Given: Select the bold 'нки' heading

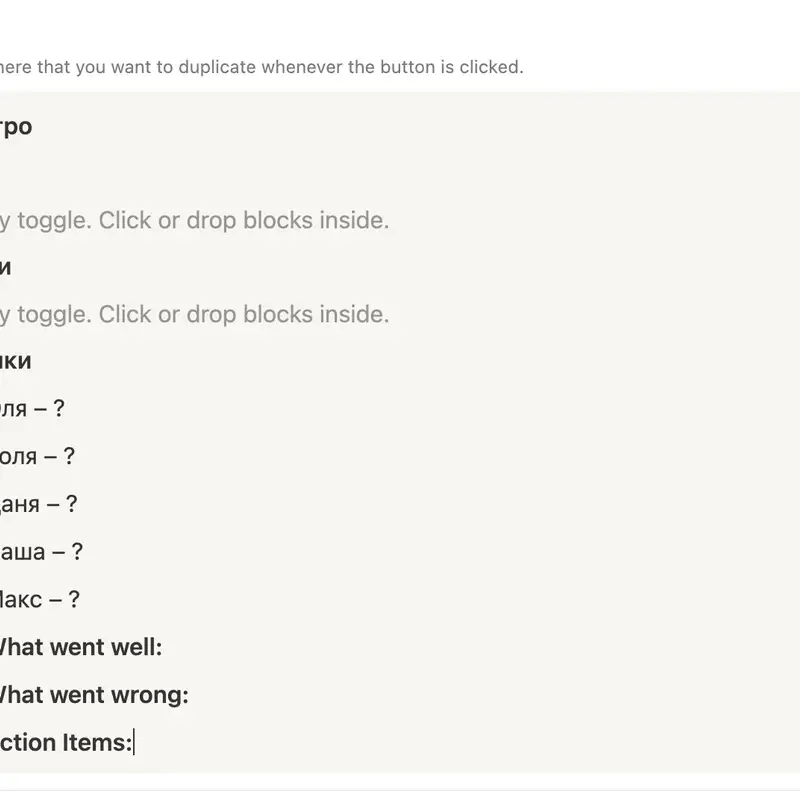Looking at the screenshot, I should [x=16, y=361].
